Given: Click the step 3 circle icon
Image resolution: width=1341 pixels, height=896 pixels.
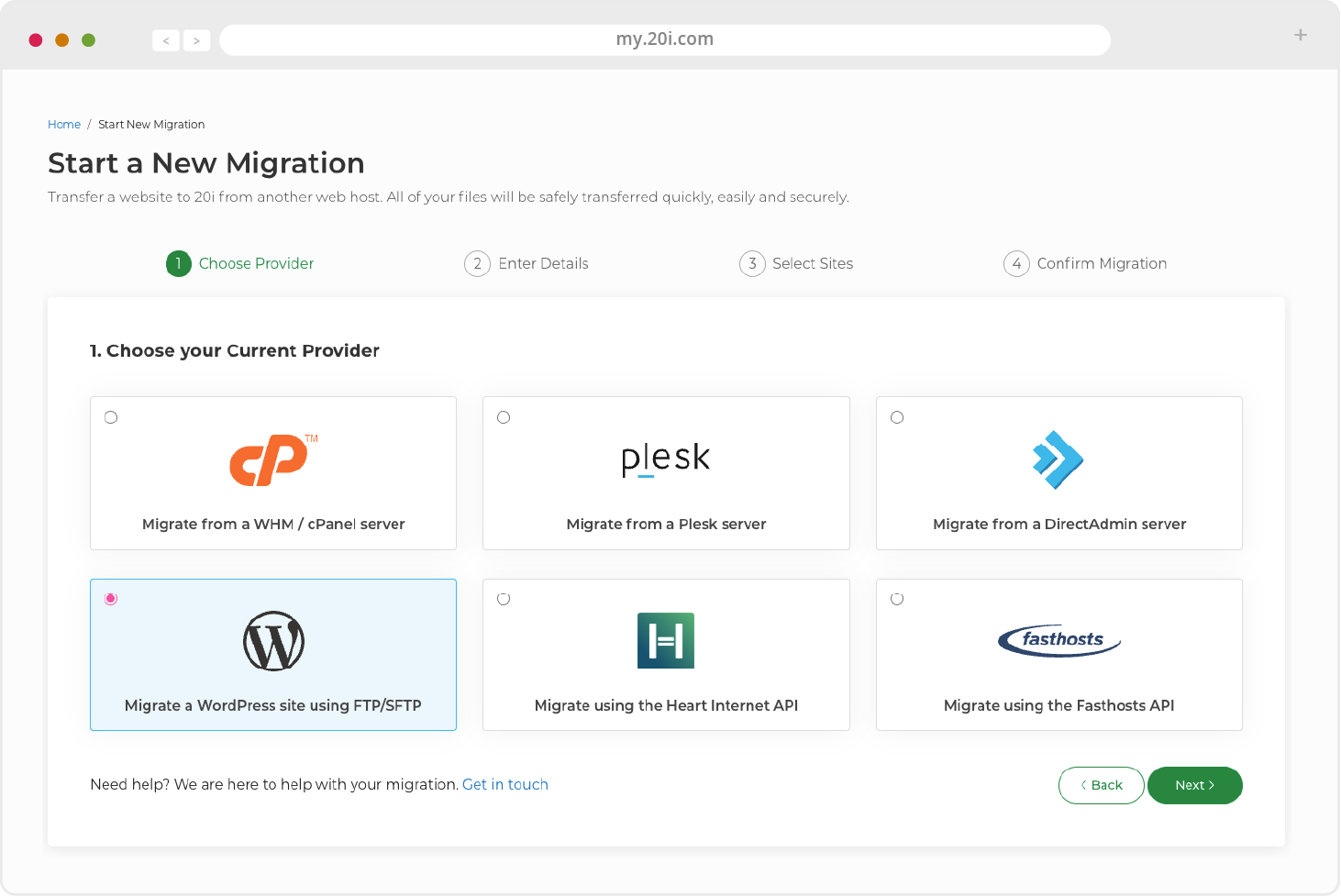Looking at the screenshot, I should [x=752, y=264].
